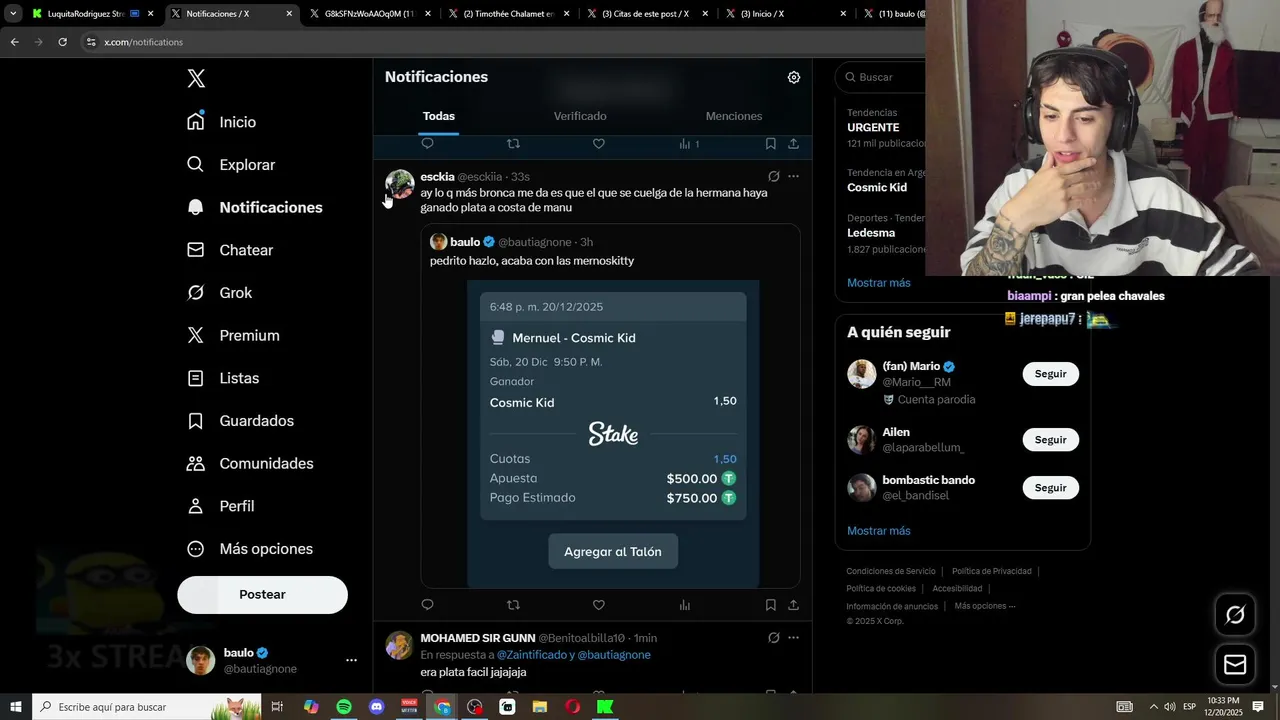Viewport: 1280px width, 720px height.
Task: Open the Stake bet slip image
Action: tap(613, 433)
